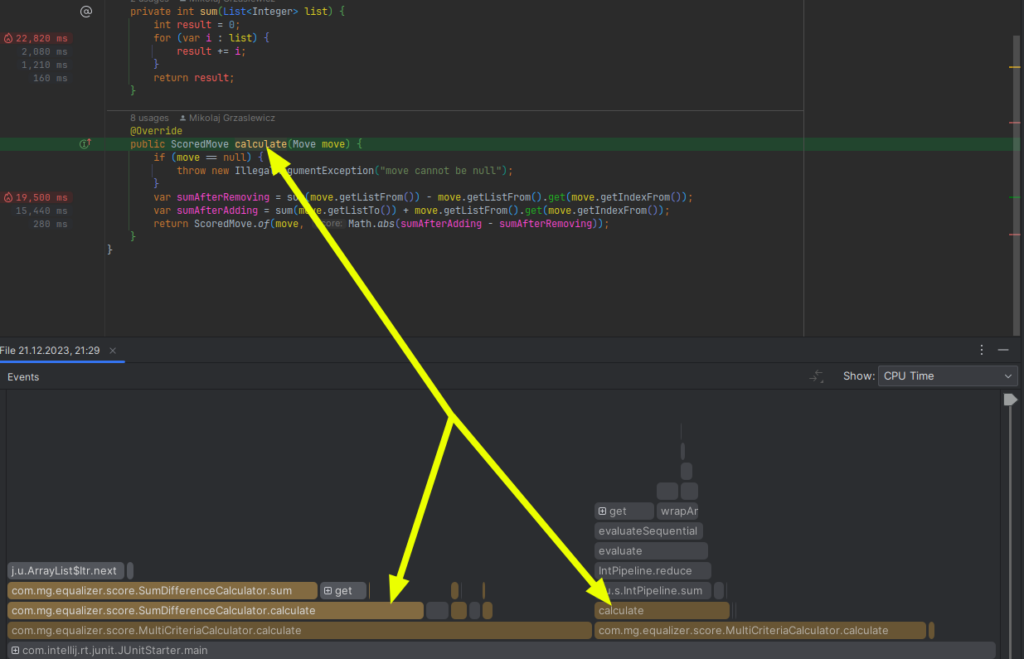Click the 22,820 ms profiler hint icon

pyautogui.click(x=8, y=39)
